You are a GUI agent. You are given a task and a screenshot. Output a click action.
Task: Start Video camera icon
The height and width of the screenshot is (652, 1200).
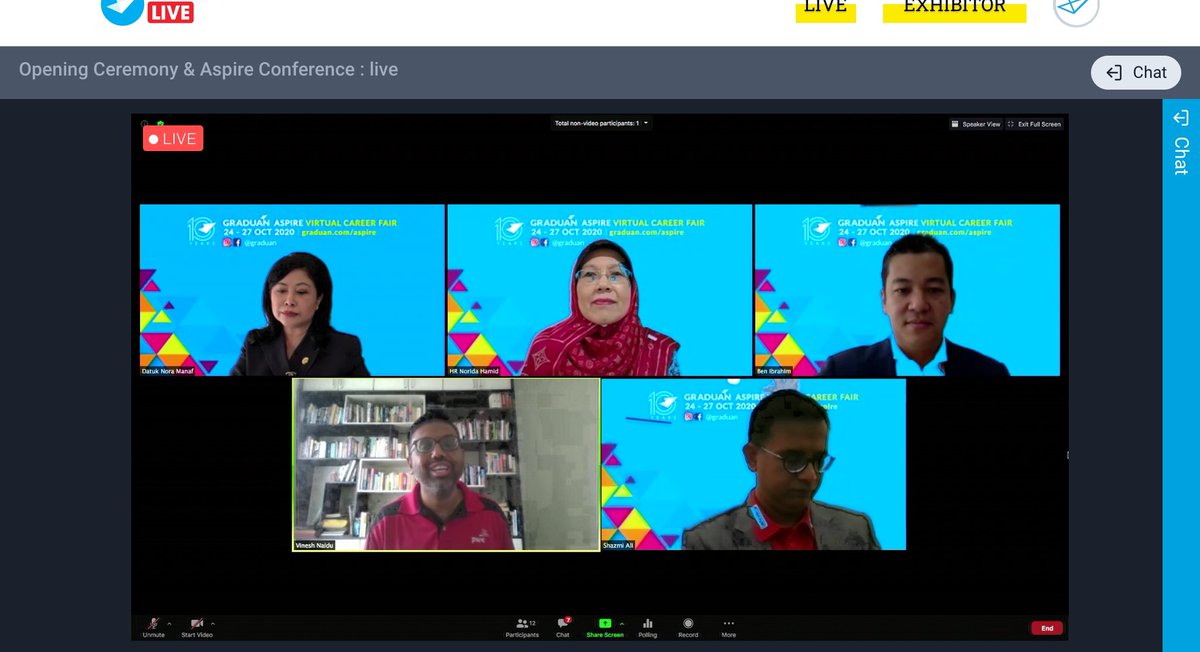197,626
